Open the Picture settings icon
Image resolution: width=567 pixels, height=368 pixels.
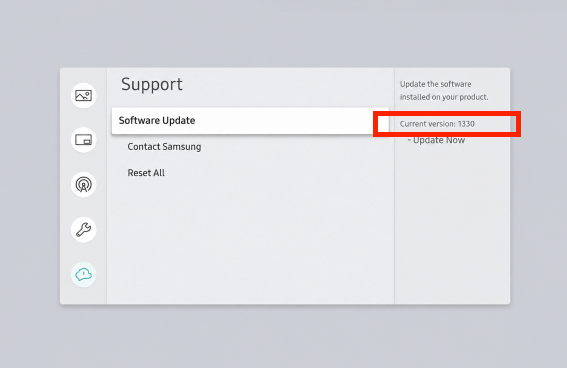coord(84,96)
